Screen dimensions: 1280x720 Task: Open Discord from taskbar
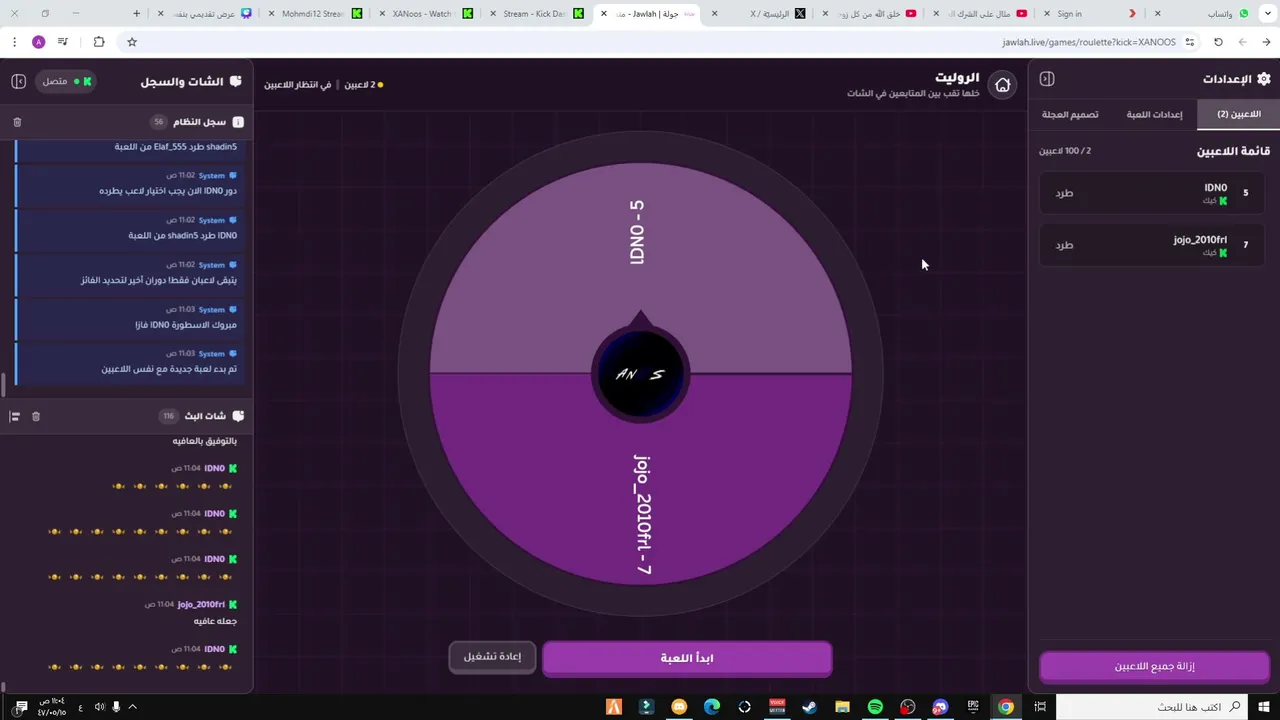(940, 707)
